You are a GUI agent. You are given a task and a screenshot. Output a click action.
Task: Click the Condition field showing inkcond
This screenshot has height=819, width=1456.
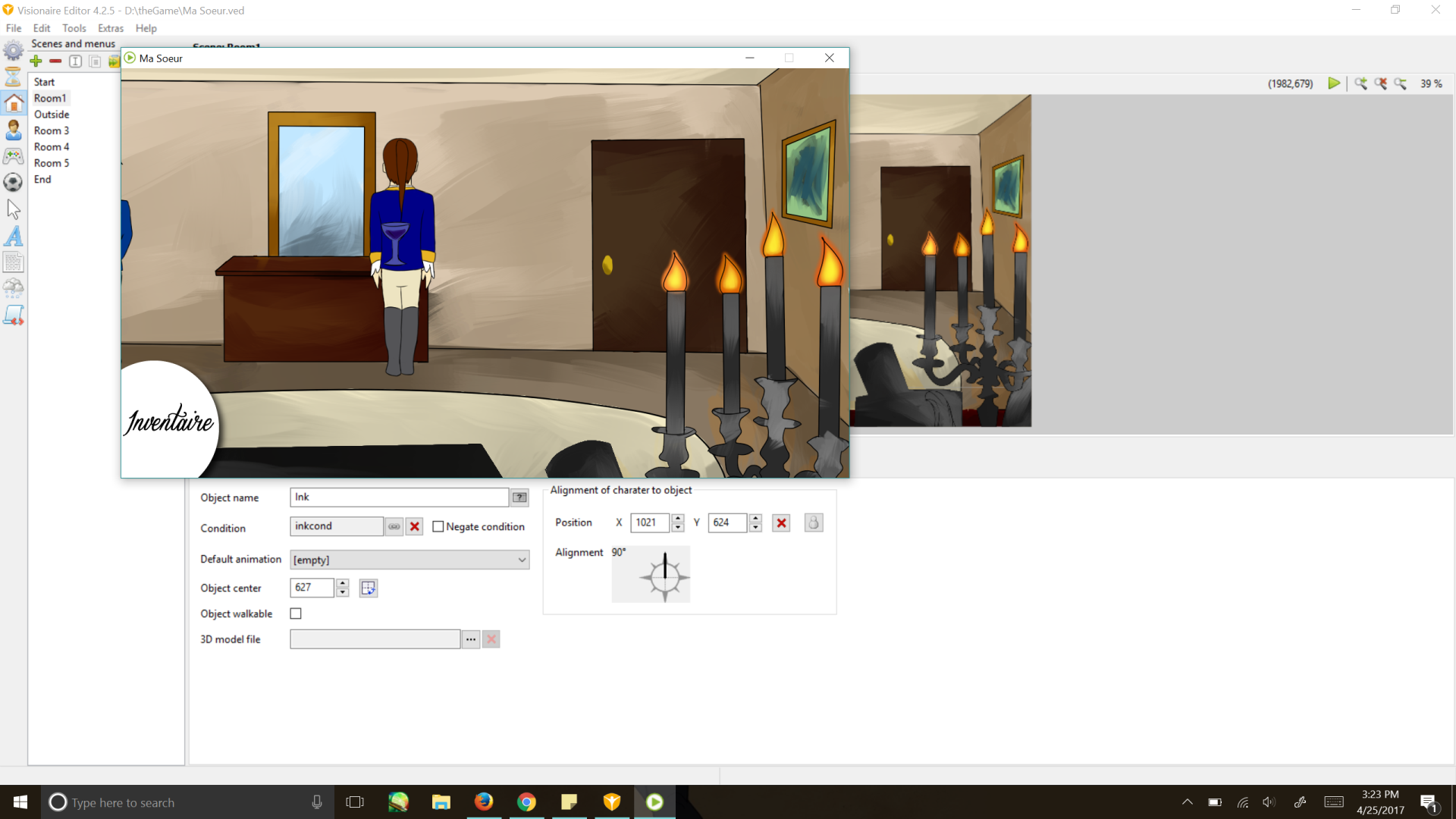pos(337,526)
